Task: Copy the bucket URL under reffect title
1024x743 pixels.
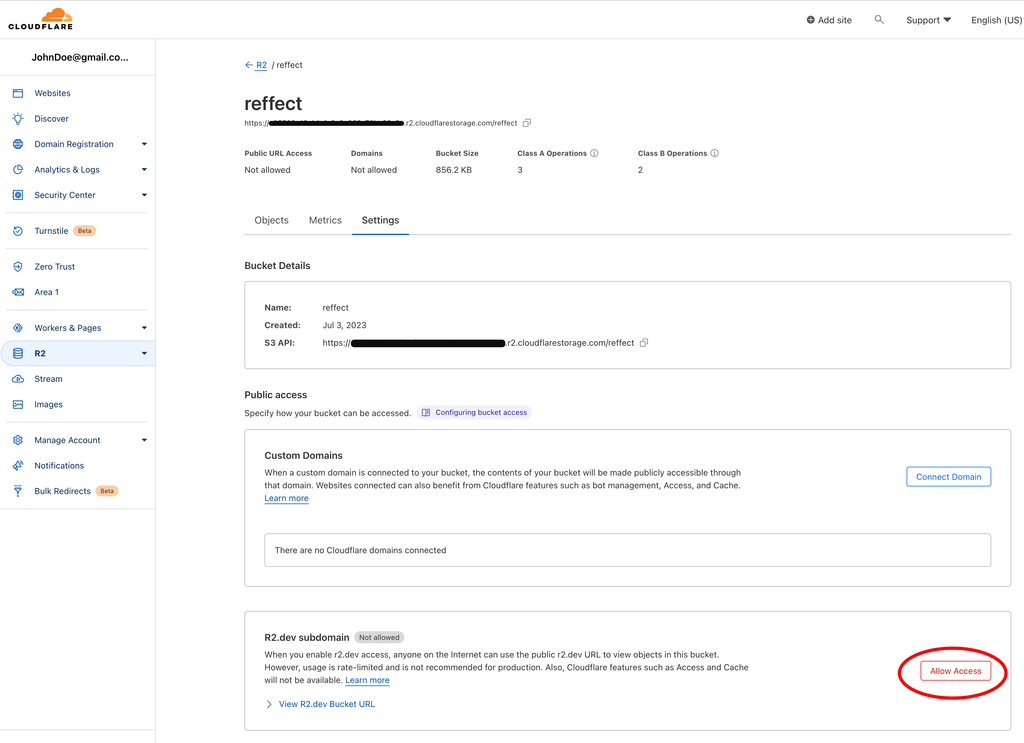Action: click(x=527, y=123)
